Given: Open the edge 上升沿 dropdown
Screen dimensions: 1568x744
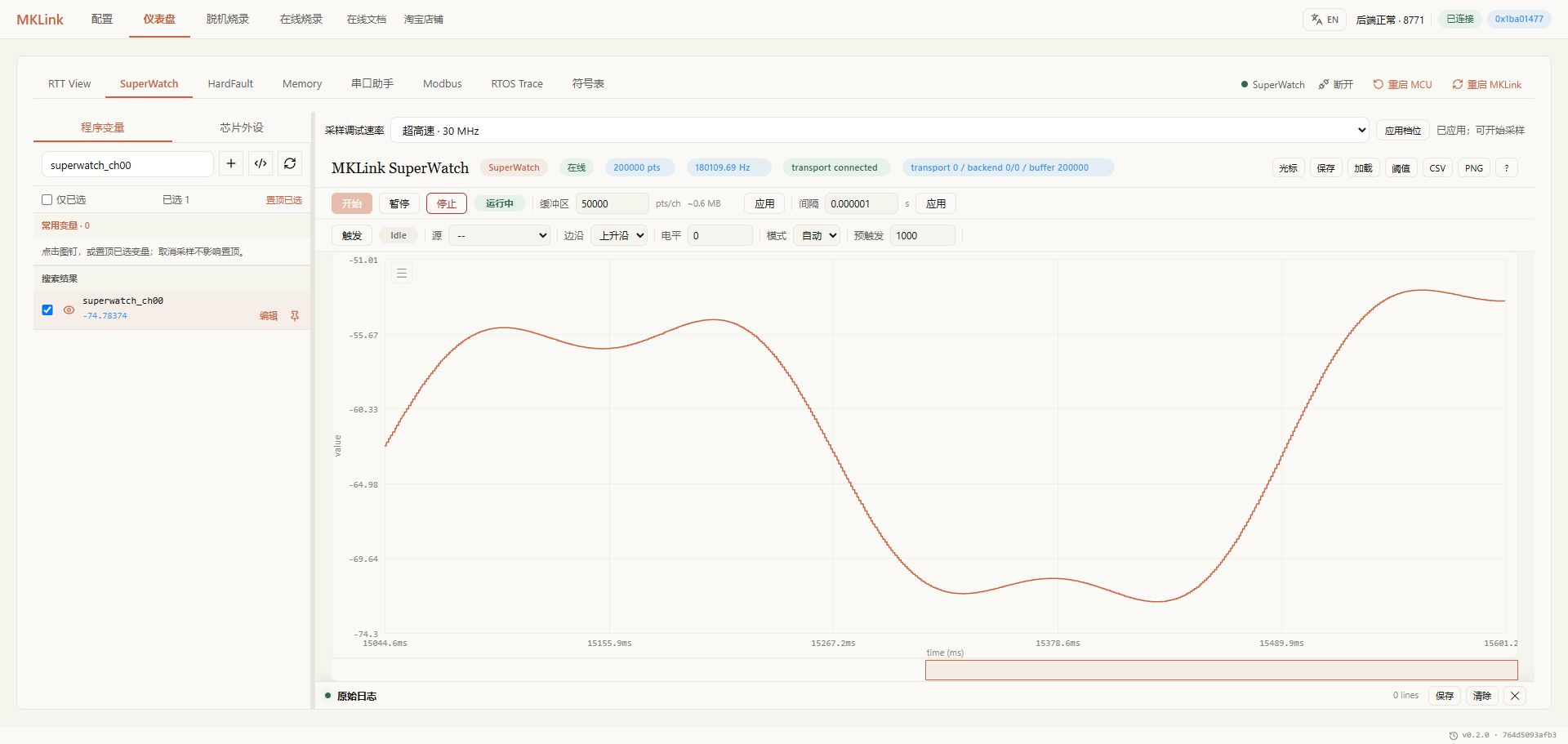Looking at the screenshot, I should tap(619, 235).
